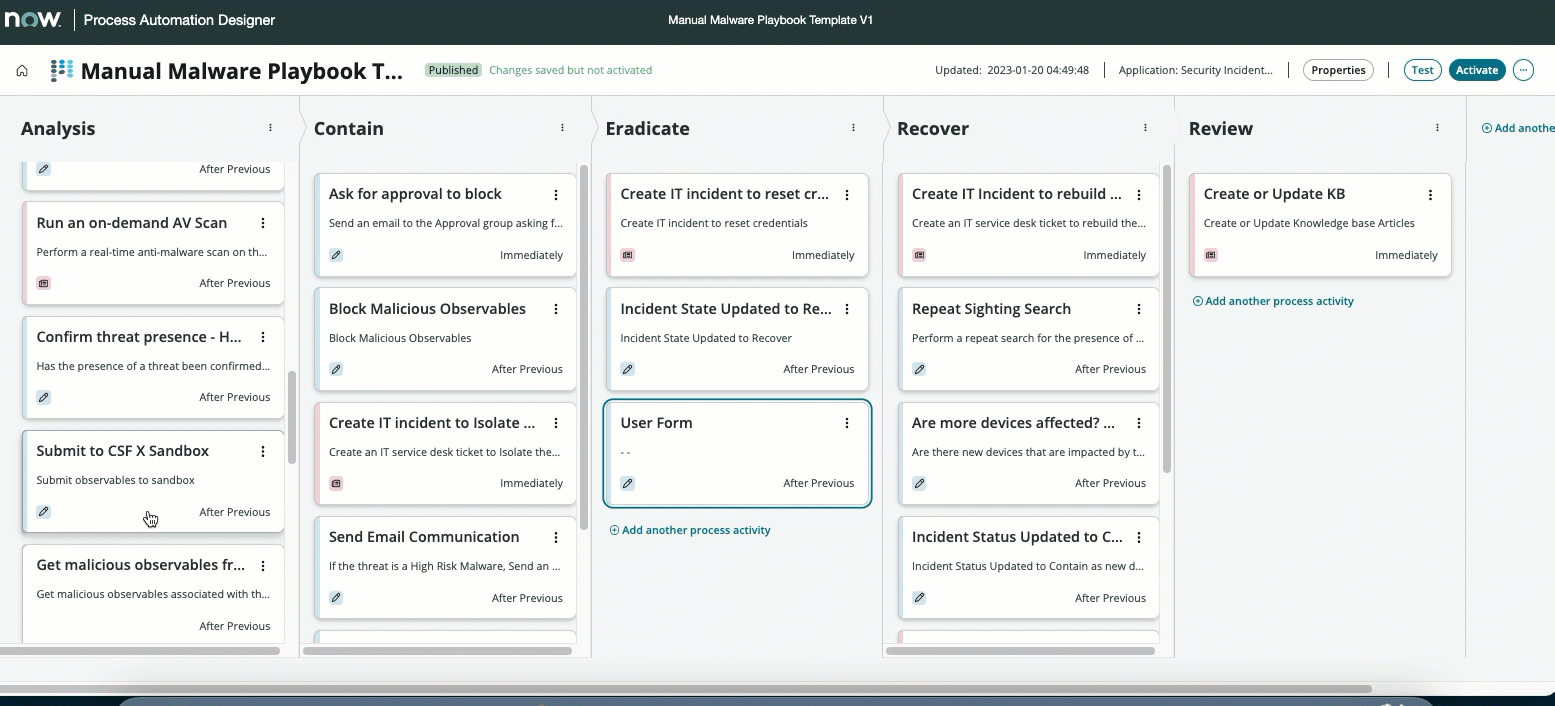Click the Published status badge
The image size is (1555, 706).
pos(453,70)
